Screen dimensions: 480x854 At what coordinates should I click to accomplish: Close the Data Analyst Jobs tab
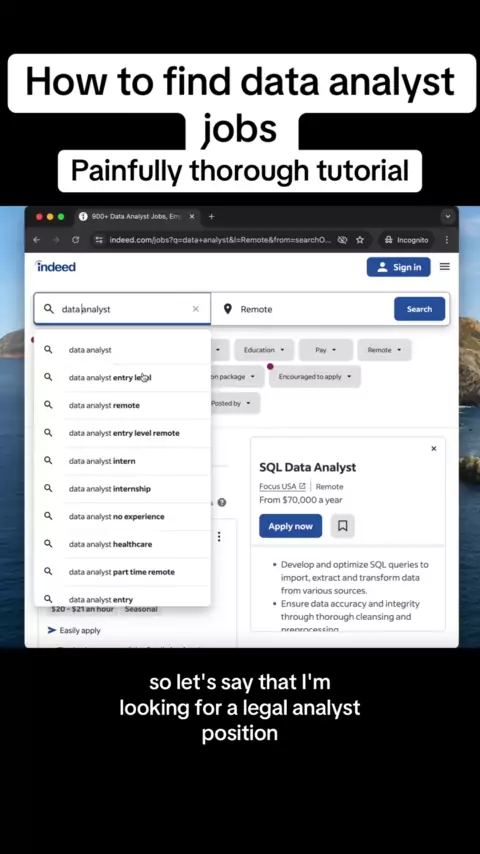coord(192,217)
